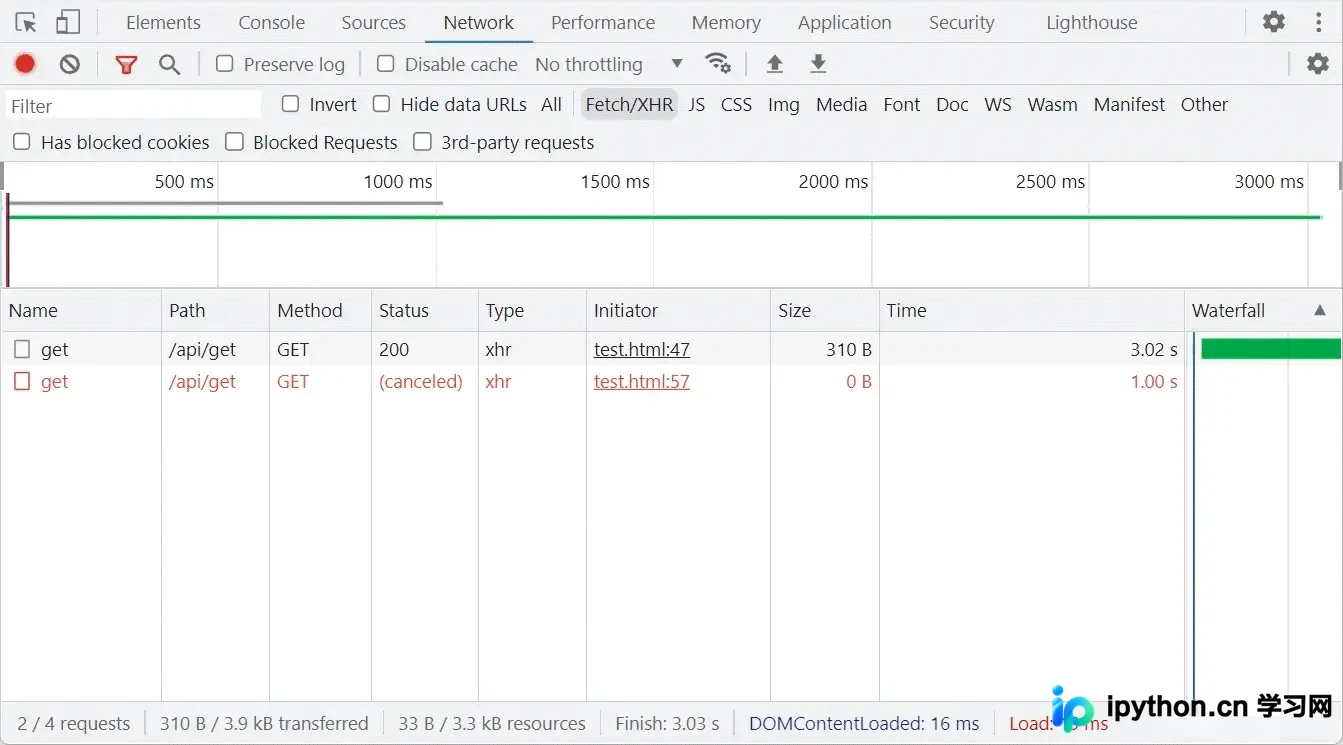Go to the Sources tab

[x=373, y=22]
